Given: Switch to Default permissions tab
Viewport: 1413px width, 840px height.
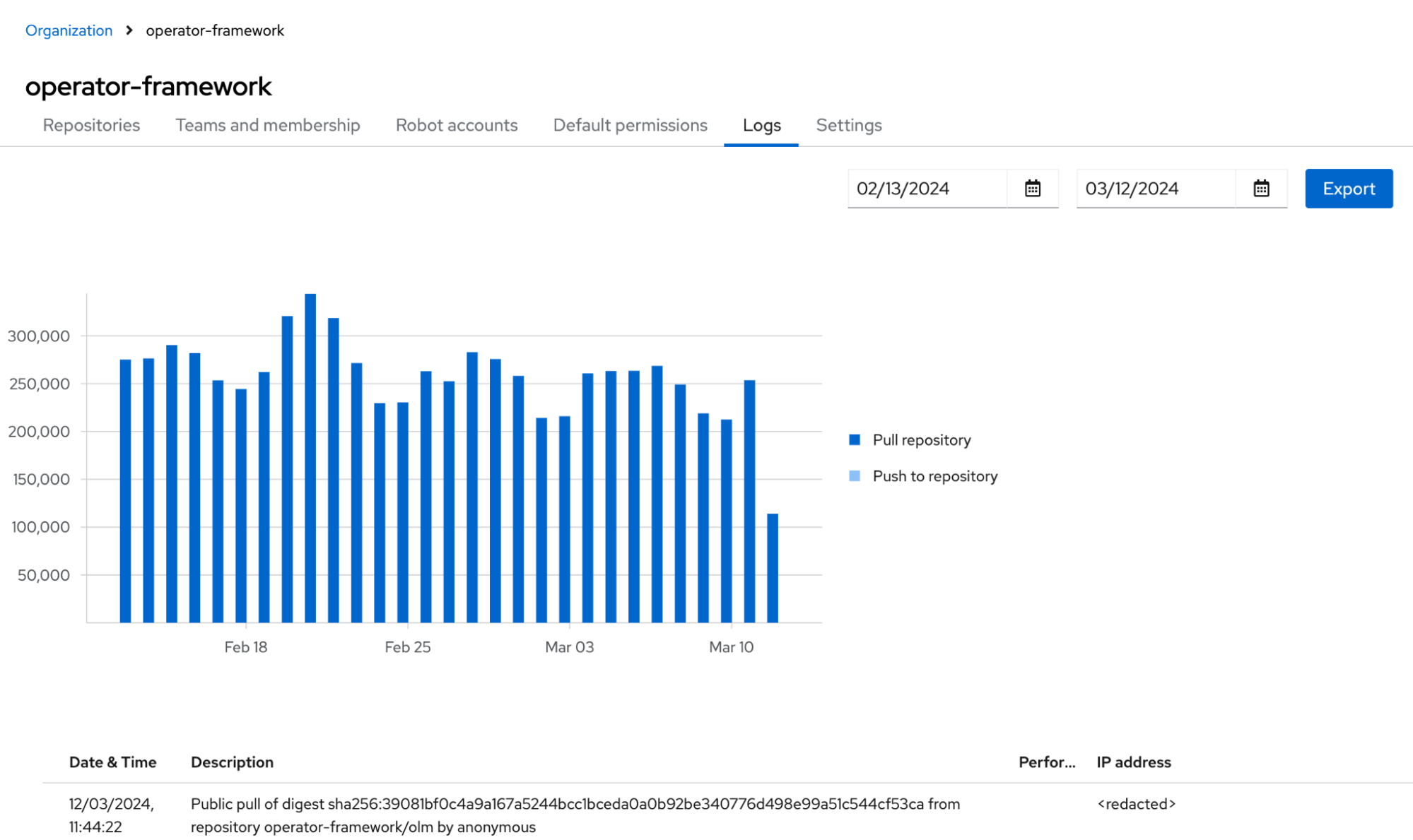Looking at the screenshot, I should point(630,125).
